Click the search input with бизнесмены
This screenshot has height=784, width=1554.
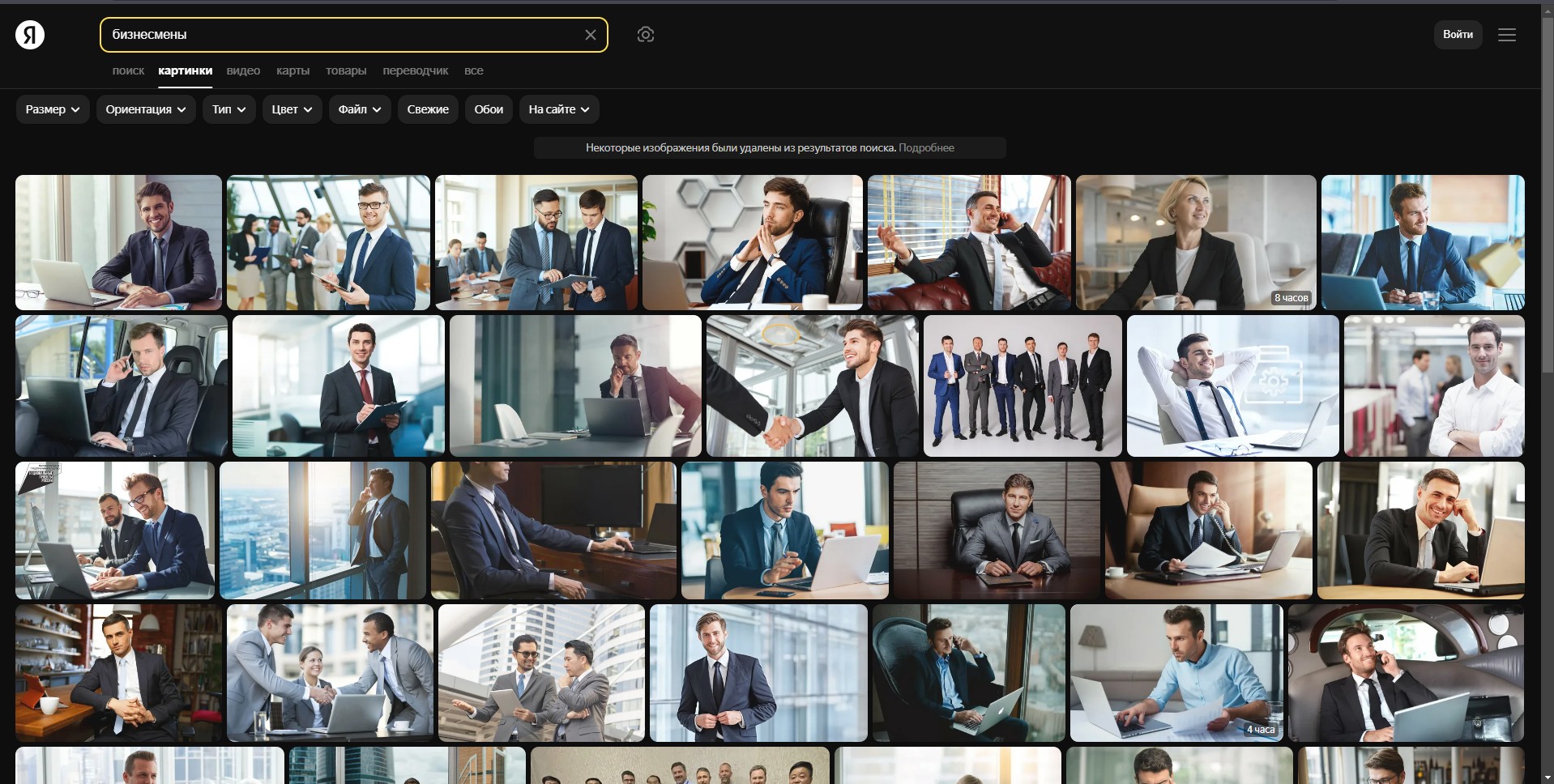[x=340, y=35]
